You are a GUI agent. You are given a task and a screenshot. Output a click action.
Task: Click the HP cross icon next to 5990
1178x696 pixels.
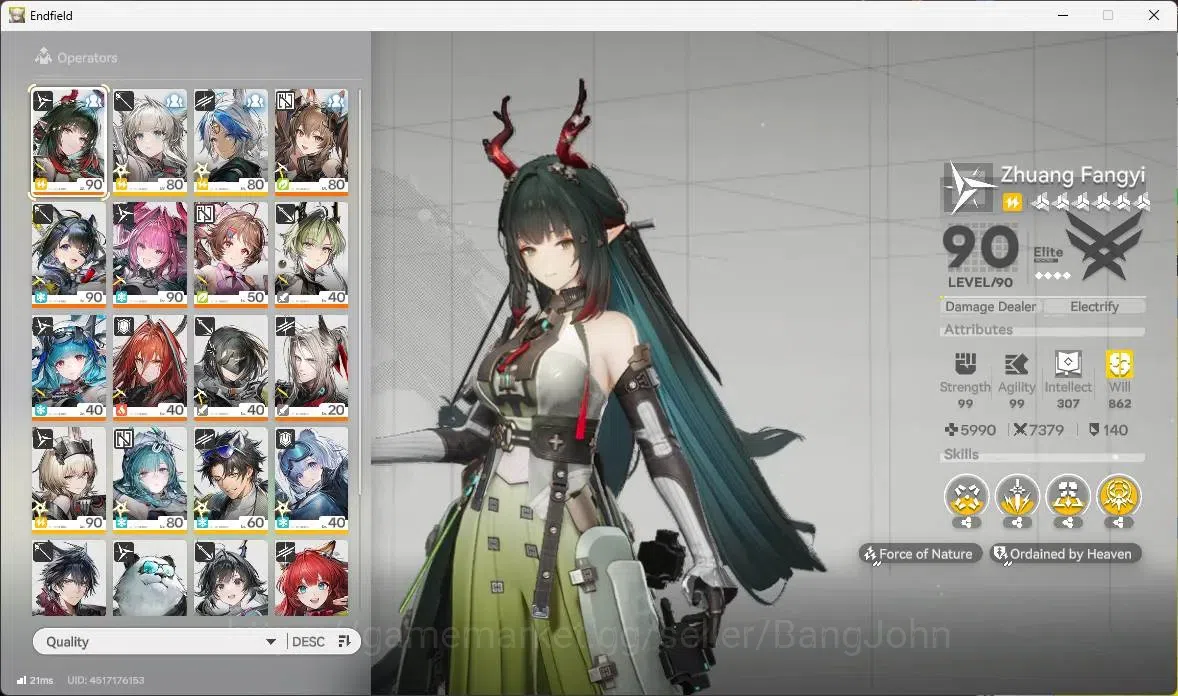pos(951,430)
